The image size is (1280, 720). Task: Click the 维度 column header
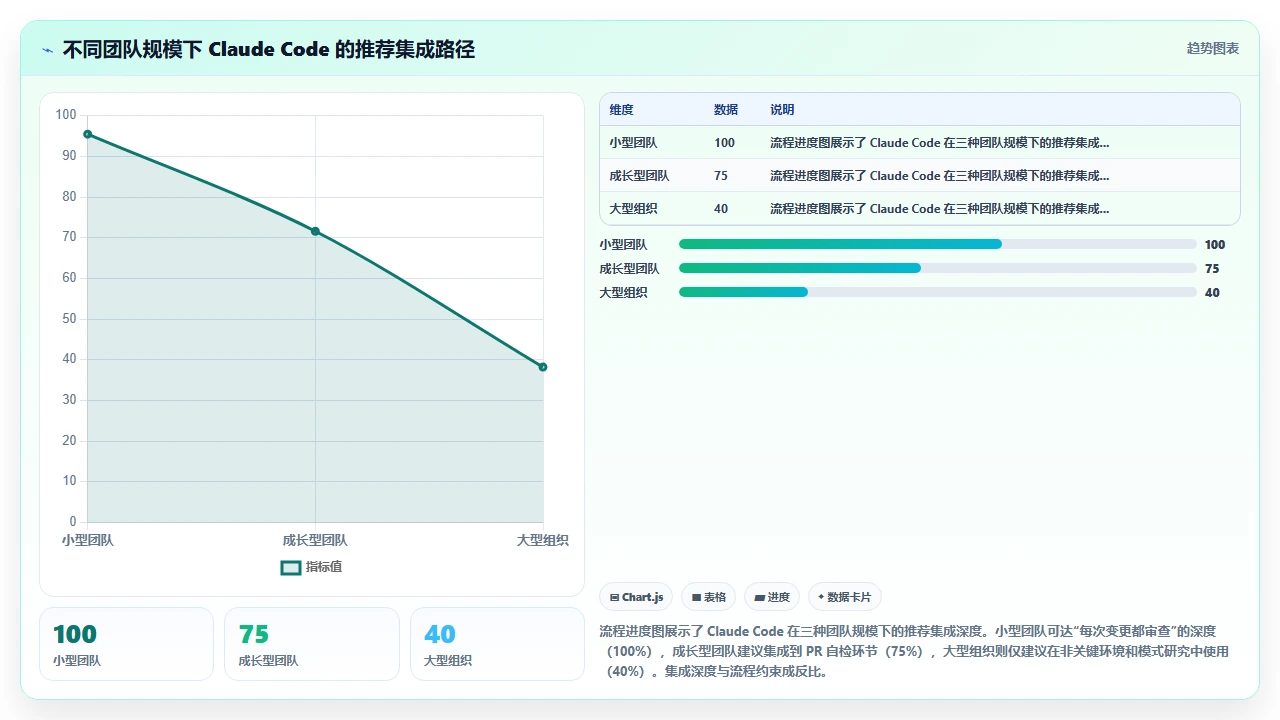621,110
